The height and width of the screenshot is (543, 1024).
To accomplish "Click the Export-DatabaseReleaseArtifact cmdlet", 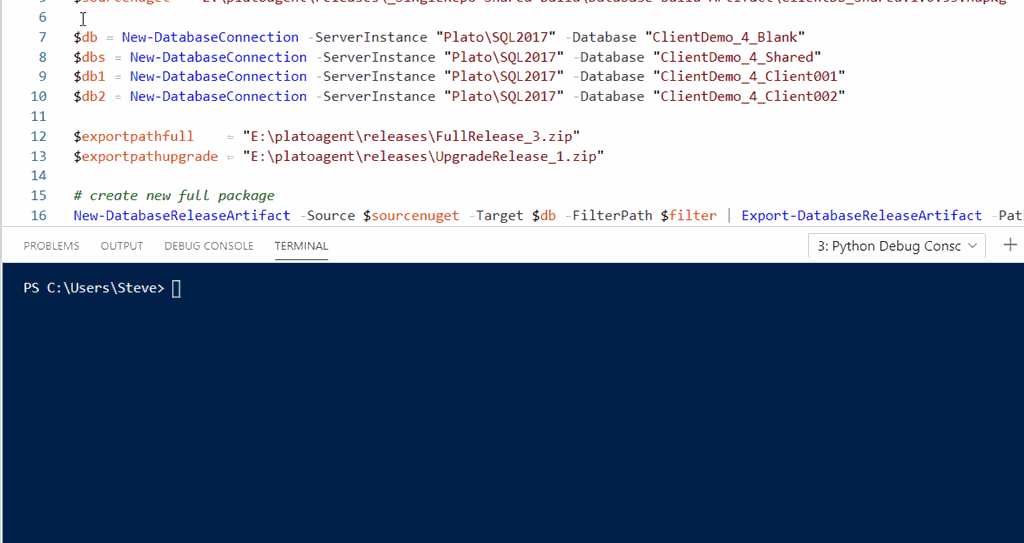I will [861, 215].
